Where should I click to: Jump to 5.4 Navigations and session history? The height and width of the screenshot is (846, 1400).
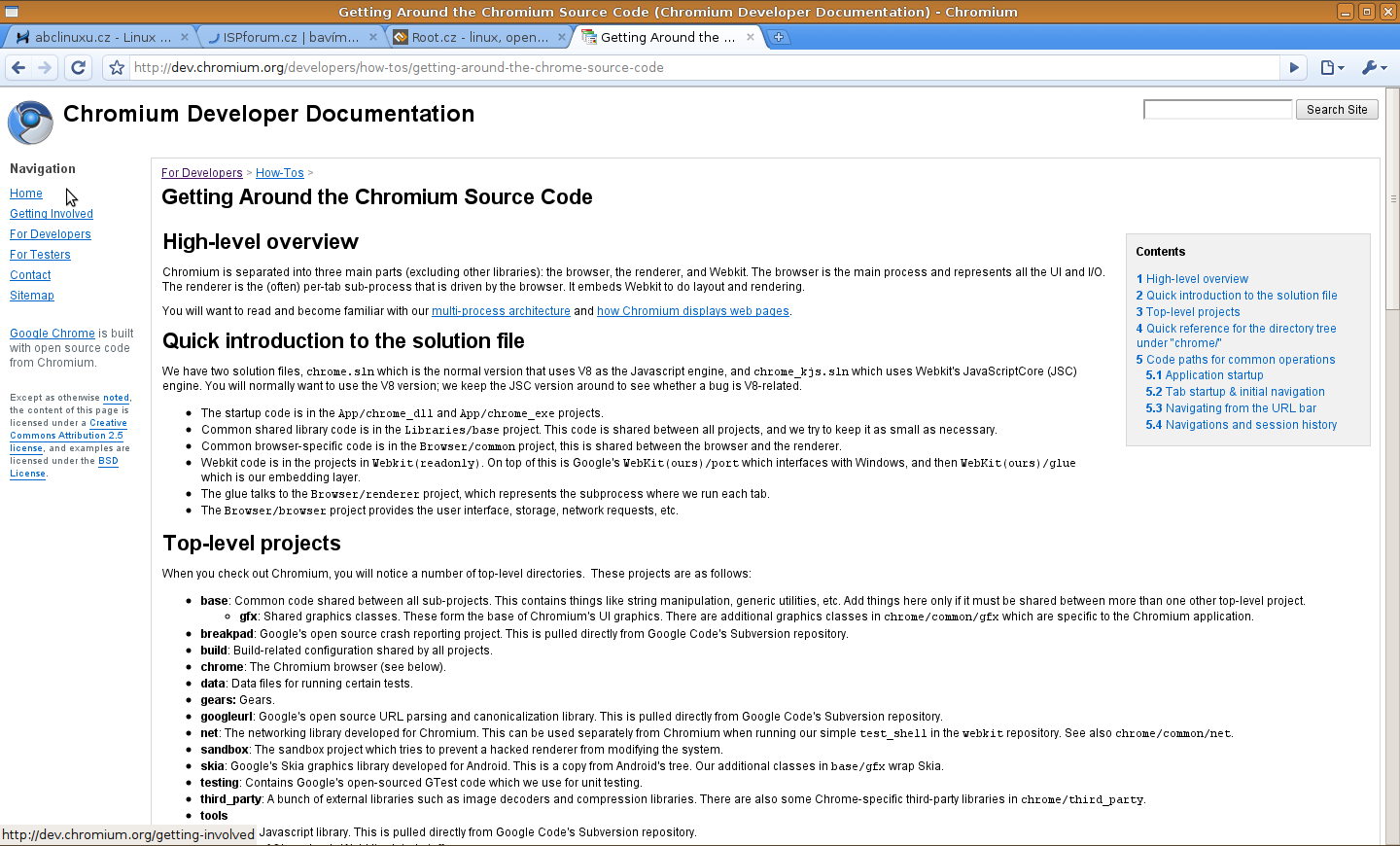pos(1242,425)
